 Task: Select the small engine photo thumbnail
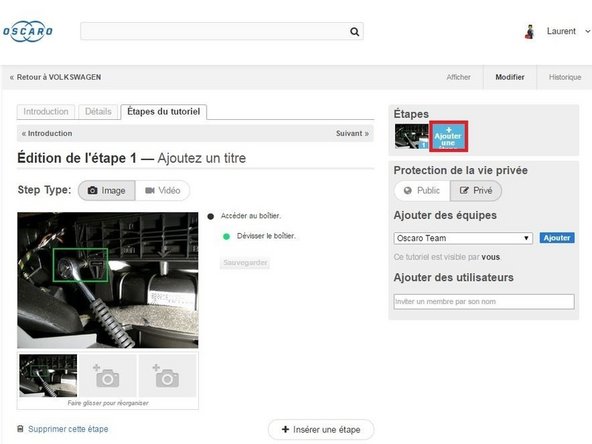pos(48,376)
